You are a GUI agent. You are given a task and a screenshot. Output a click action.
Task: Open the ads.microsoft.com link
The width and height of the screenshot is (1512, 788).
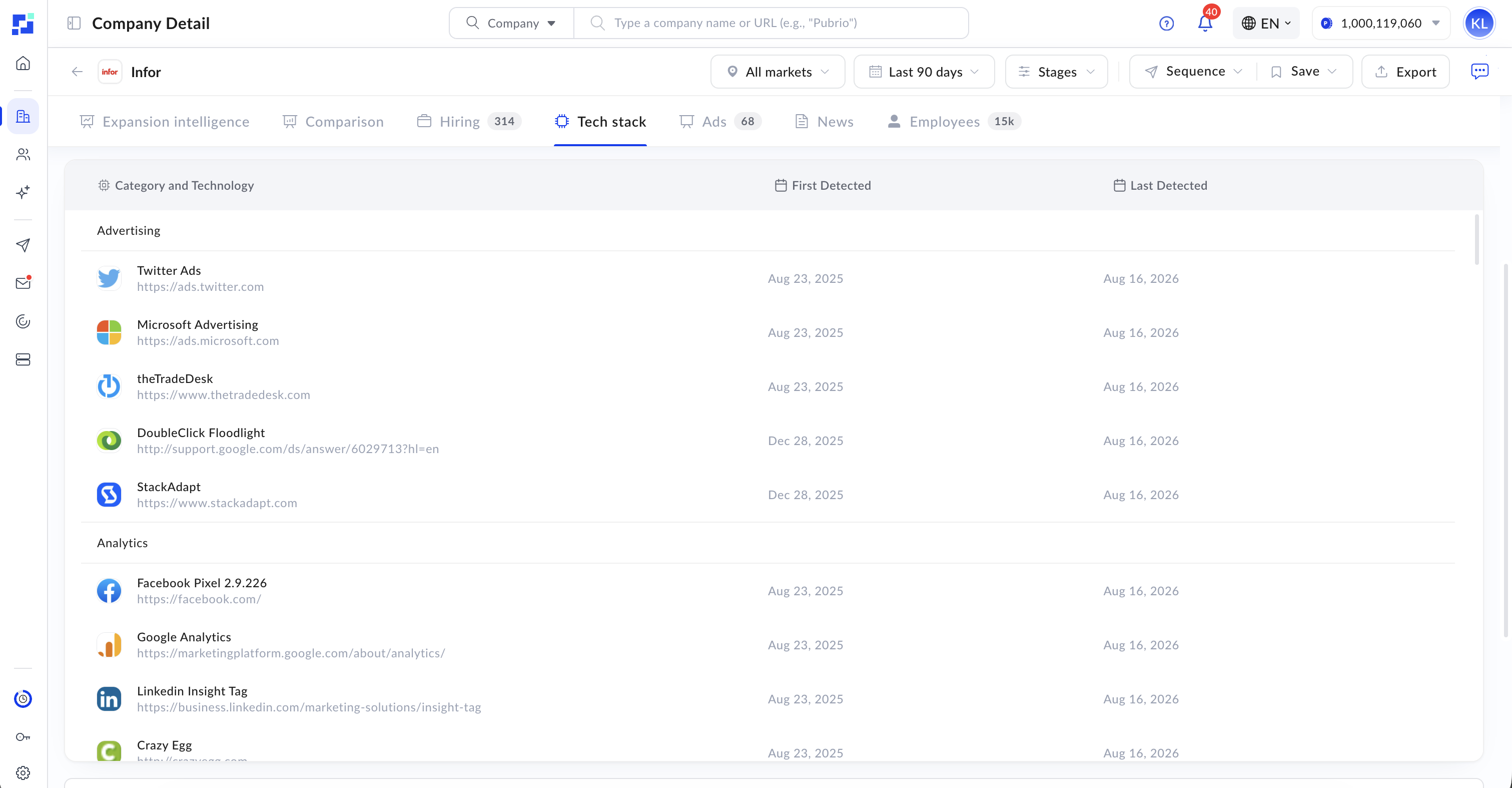click(208, 340)
